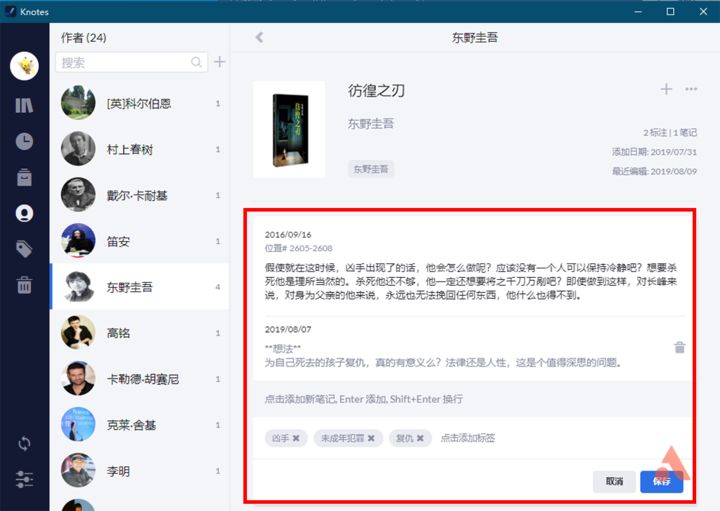Viewport: 720px width, 511px height.
Task: Click the **想法** note heading
Action: coord(283,348)
